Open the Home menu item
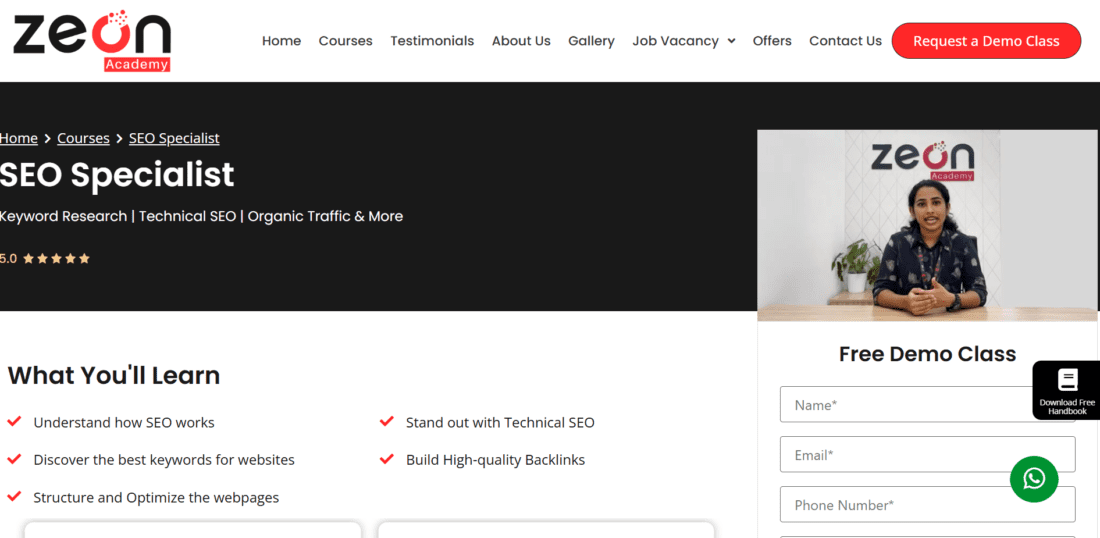The height and width of the screenshot is (538, 1100). (281, 41)
